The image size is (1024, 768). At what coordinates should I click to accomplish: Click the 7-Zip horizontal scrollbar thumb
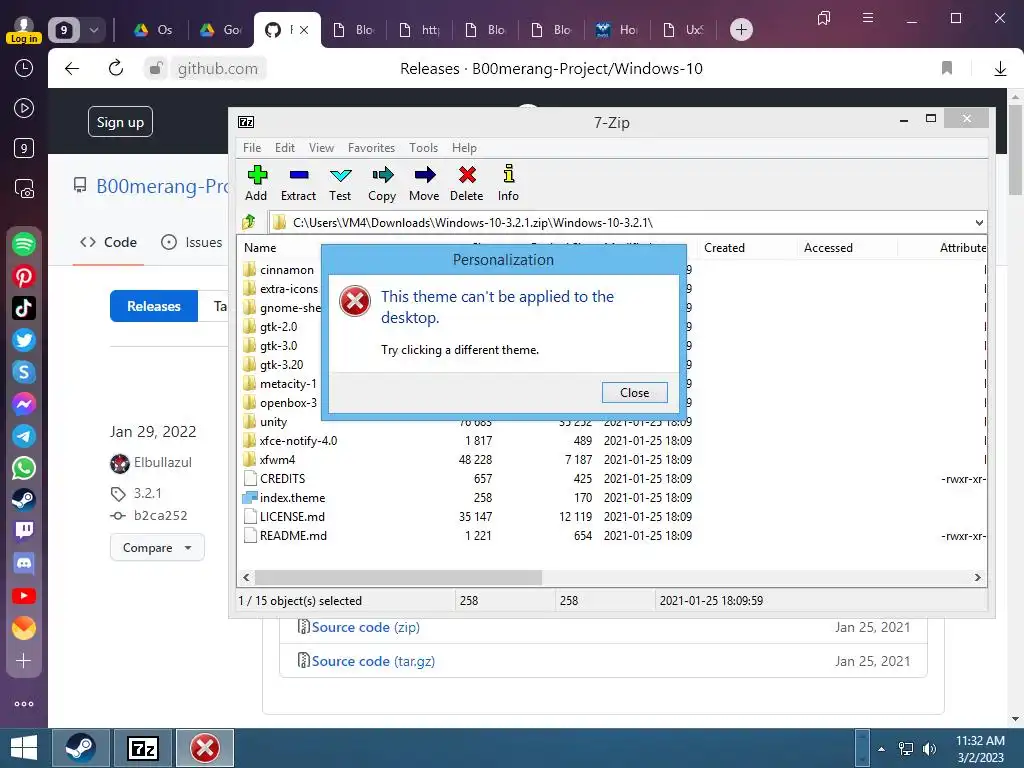[x=398, y=577]
